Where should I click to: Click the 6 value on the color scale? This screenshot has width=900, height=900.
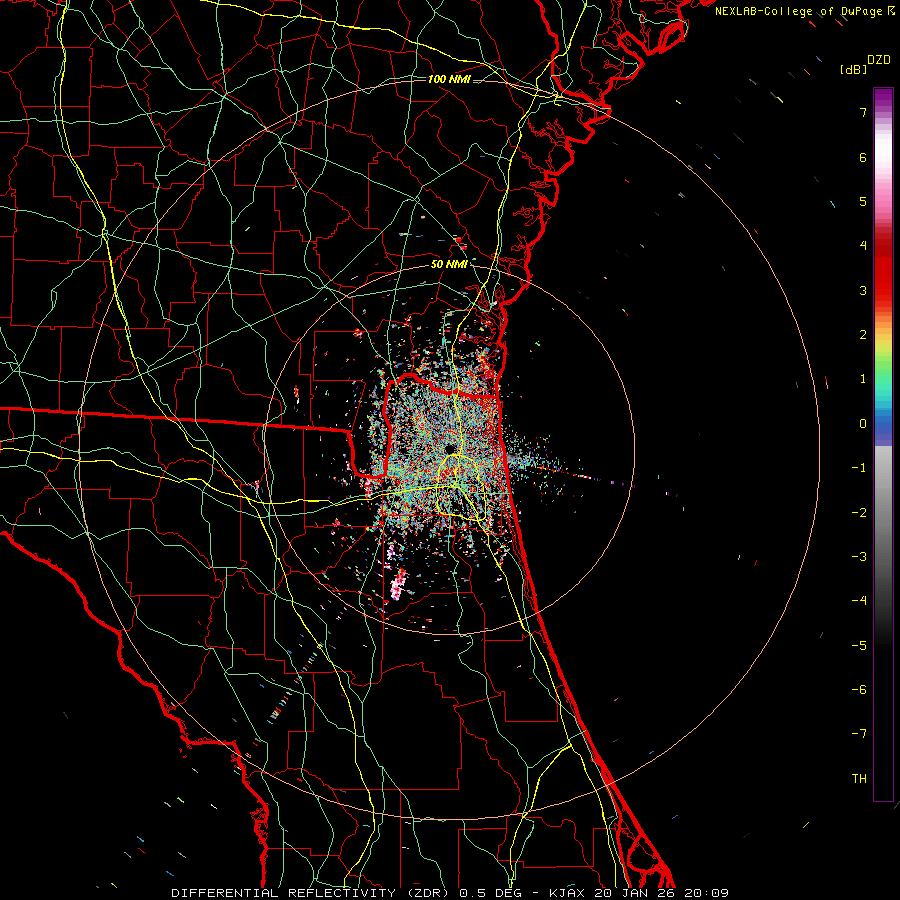click(863, 157)
